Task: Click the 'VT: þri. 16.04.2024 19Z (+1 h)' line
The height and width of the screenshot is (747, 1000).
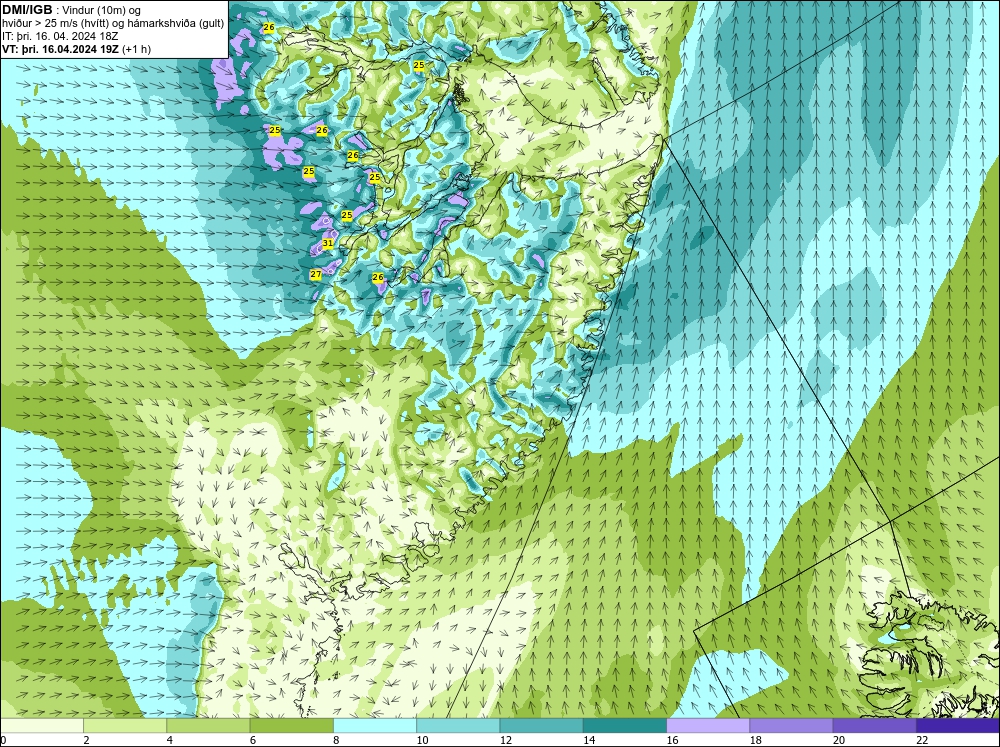Action: (x=77, y=49)
